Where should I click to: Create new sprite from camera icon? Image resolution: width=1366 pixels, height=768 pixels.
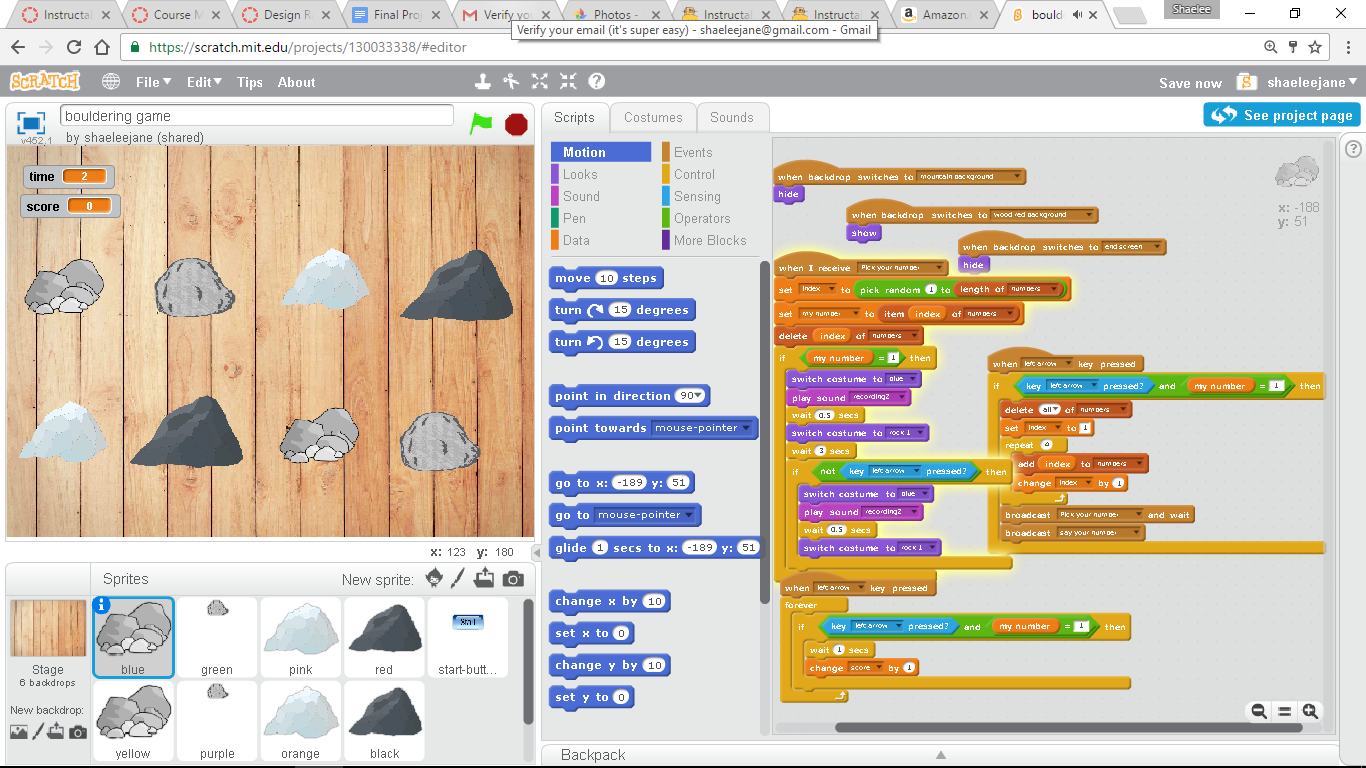tap(513, 579)
